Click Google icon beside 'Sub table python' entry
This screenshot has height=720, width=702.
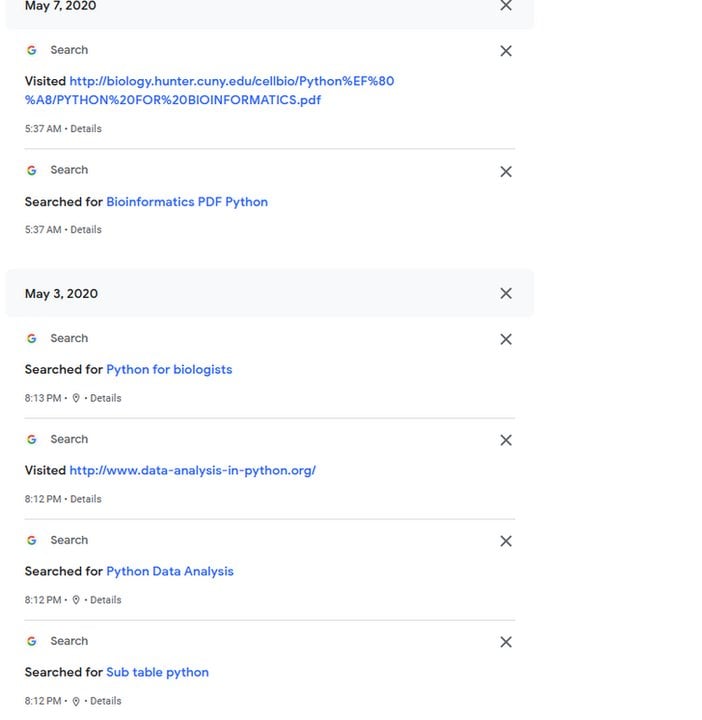tap(32, 641)
